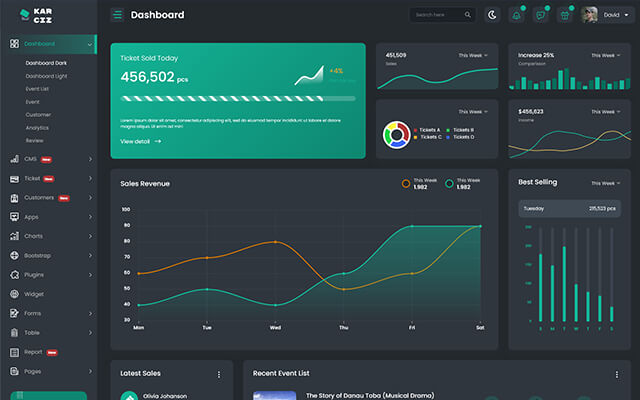The width and height of the screenshot is (640, 400).
Task: Toggle the orange This Week series legend
Action: (x=406, y=183)
